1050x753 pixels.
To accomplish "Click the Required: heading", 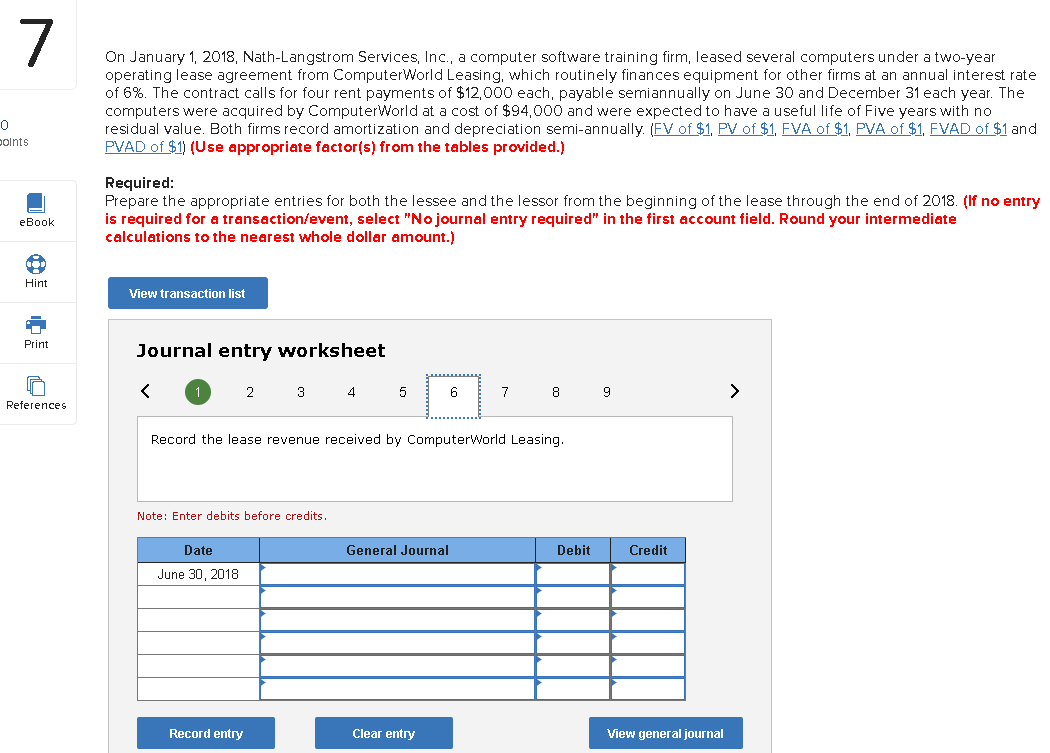I will tap(139, 183).
